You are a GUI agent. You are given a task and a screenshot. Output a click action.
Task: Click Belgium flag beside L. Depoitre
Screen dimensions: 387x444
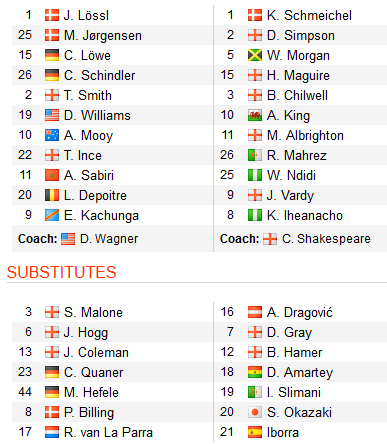[52, 195]
